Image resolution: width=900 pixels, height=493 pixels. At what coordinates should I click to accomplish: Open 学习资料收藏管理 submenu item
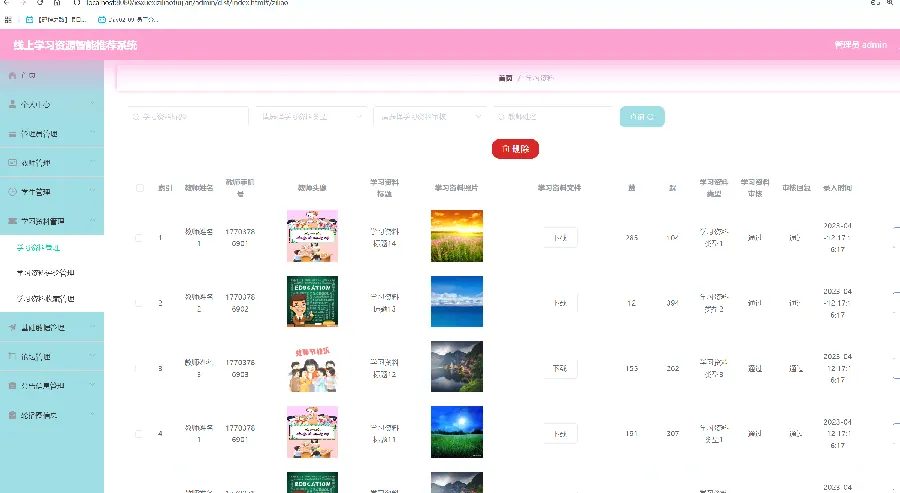click(x=45, y=298)
